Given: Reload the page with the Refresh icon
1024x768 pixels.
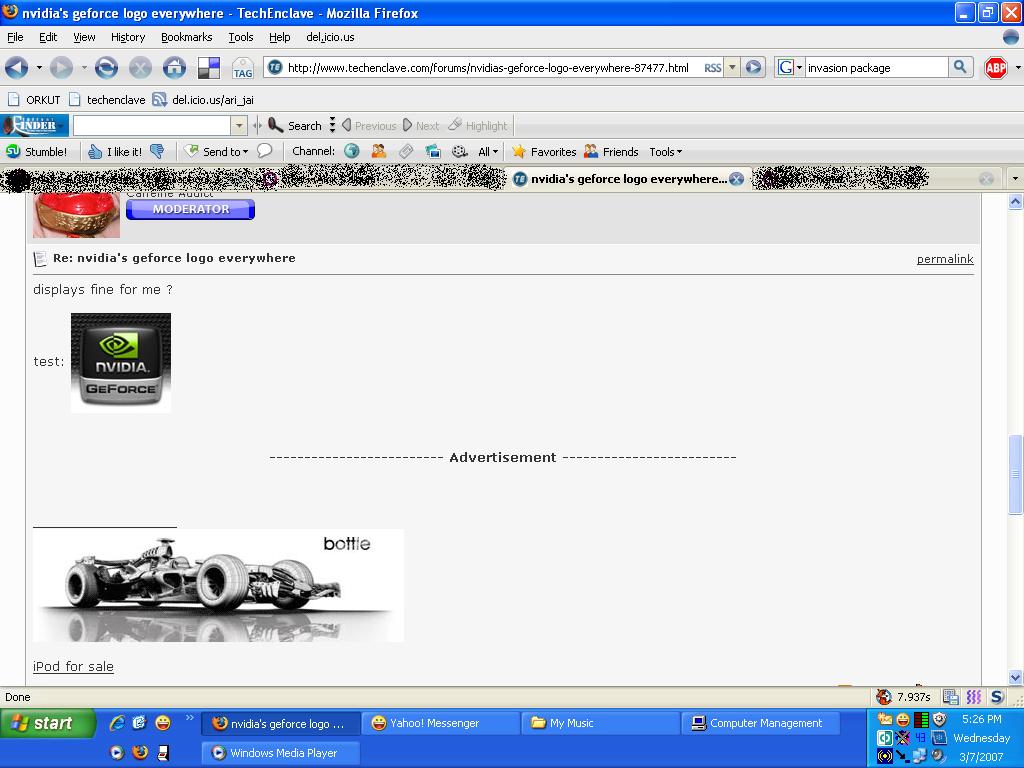Looking at the screenshot, I should coord(106,67).
